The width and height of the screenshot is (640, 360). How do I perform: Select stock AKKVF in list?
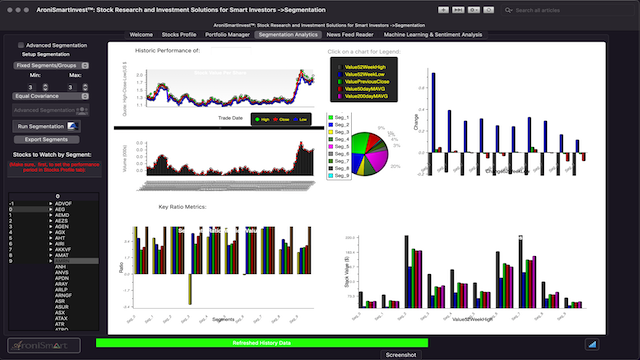pyautogui.click(x=63, y=249)
